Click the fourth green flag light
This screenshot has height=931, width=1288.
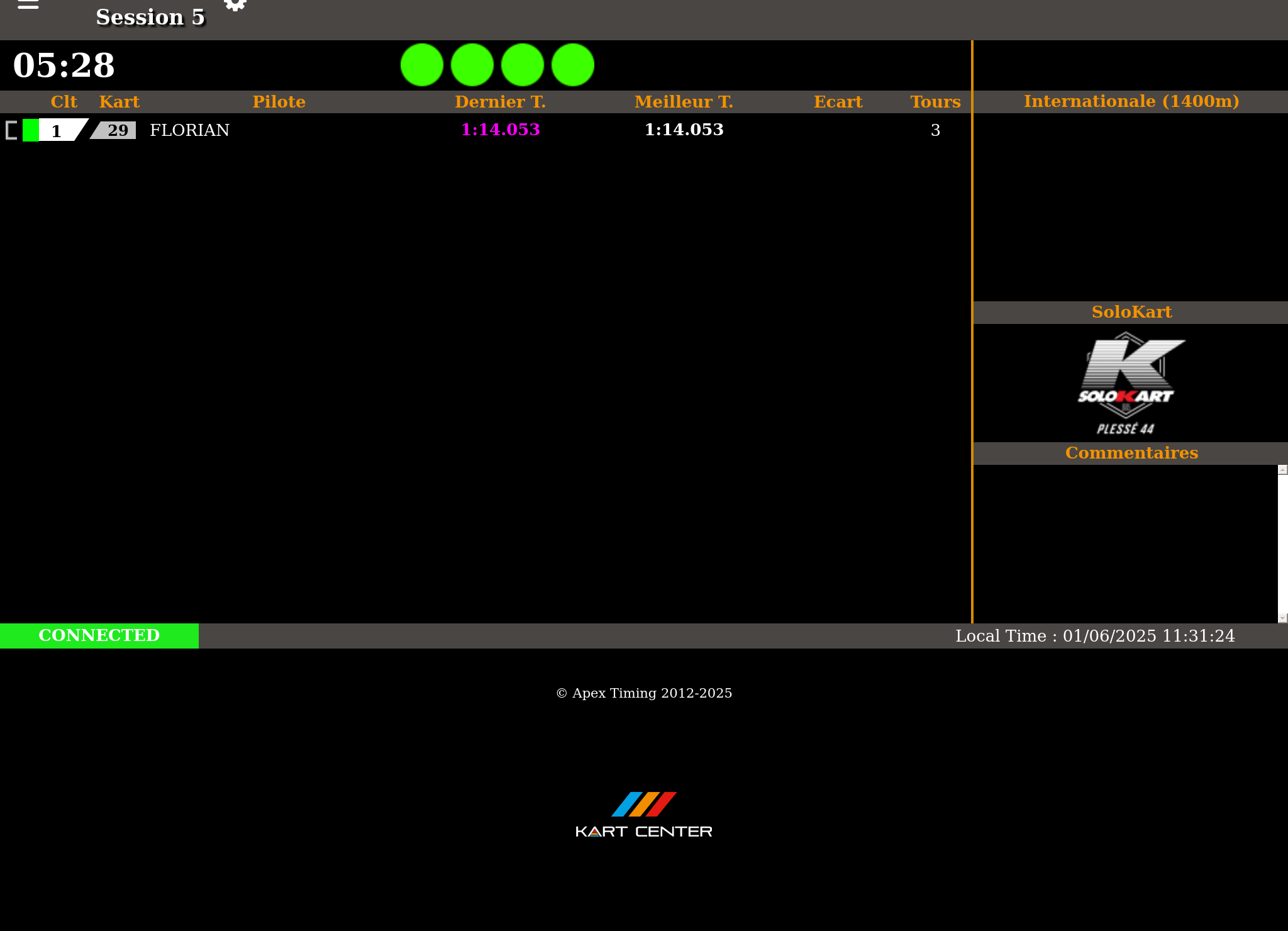[x=573, y=65]
